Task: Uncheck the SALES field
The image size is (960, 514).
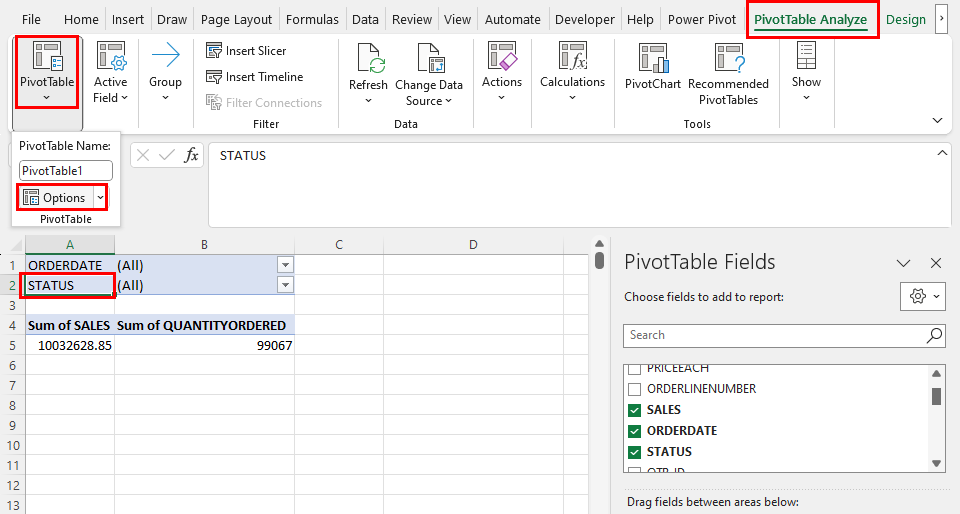Action: 635,410
